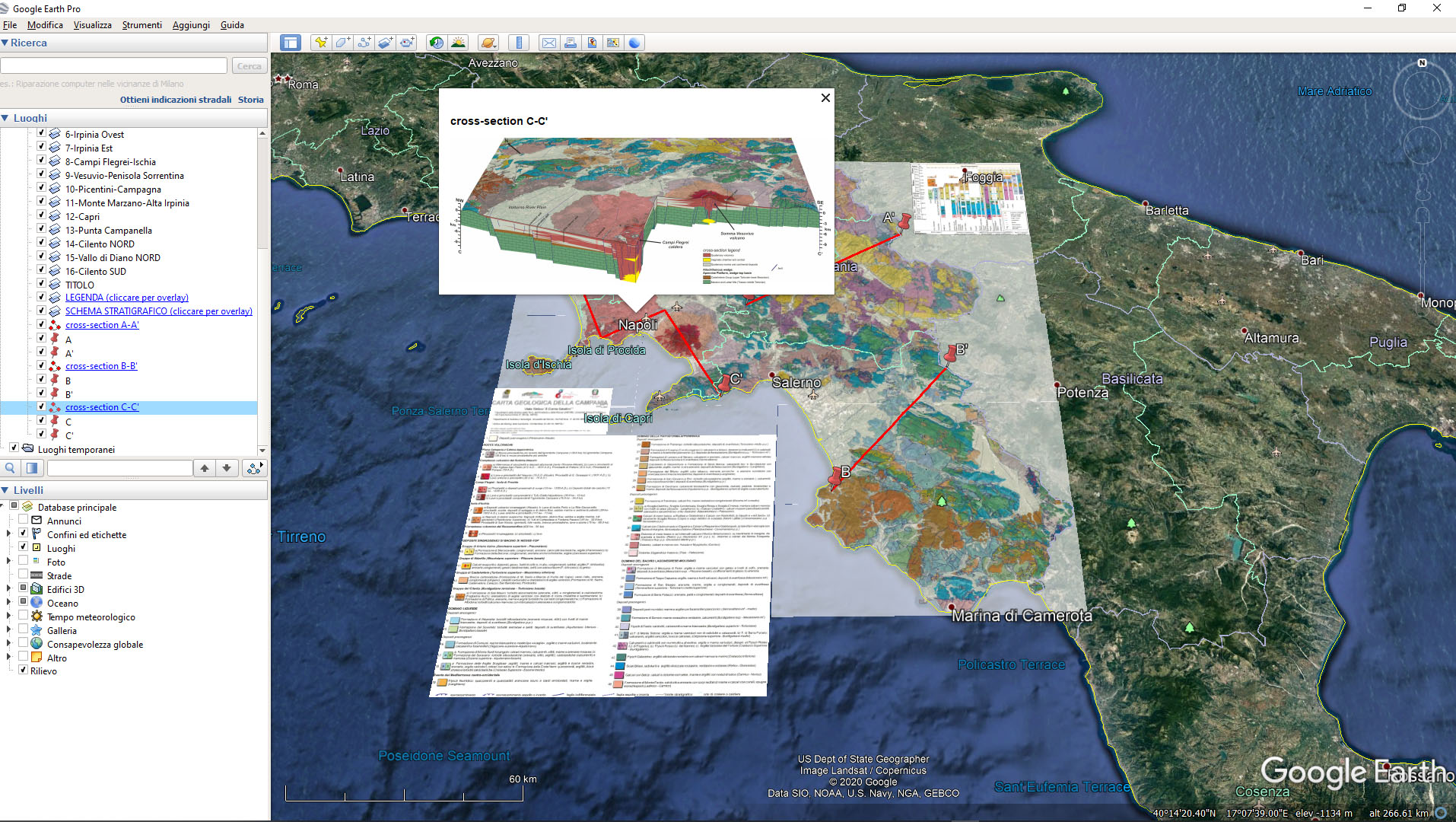The image size is (1456, 822).
Task: Toggle the TITOLO overlay checkbox
Action: tap(42, 284)
